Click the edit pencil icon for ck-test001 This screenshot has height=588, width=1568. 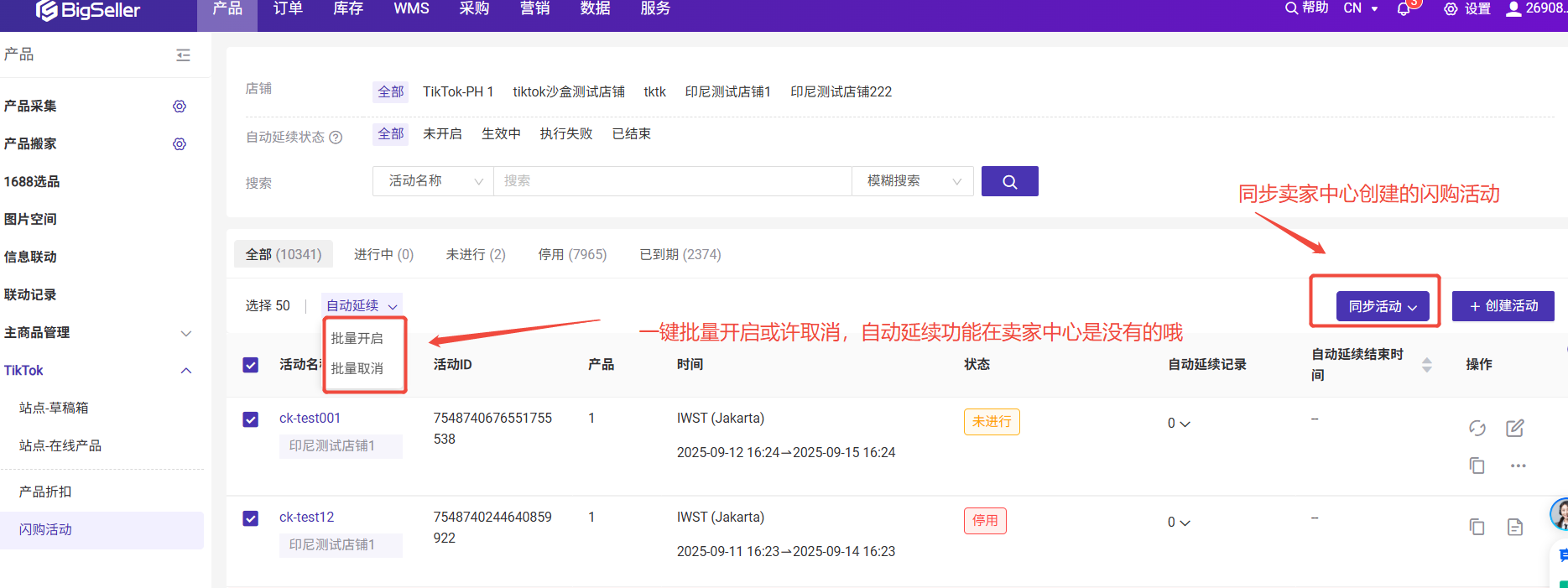point(1514,428)
